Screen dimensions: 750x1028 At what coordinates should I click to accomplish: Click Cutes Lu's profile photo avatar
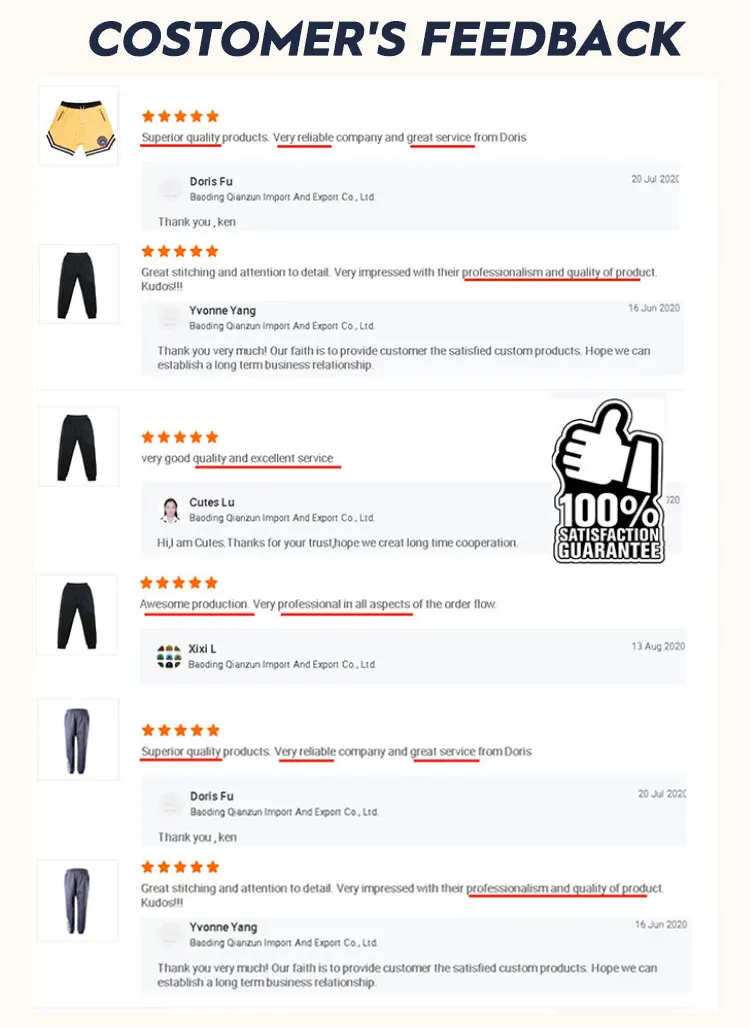(x=170, y=510)
